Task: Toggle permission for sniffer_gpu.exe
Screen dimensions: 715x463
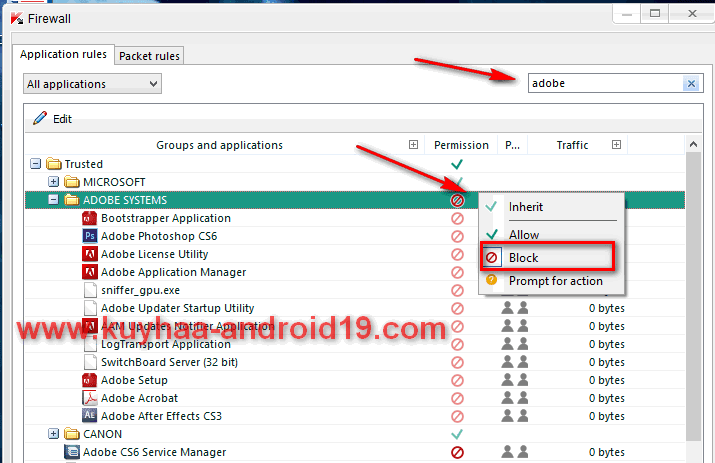Action: pyautogui.click(x=457, y=291)
